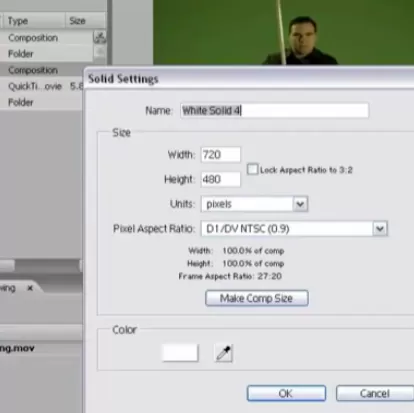The image size is (414, 413).
Task: Open the Units dropdown arrow
Action: pyautogui.click(x=300, y=204)
